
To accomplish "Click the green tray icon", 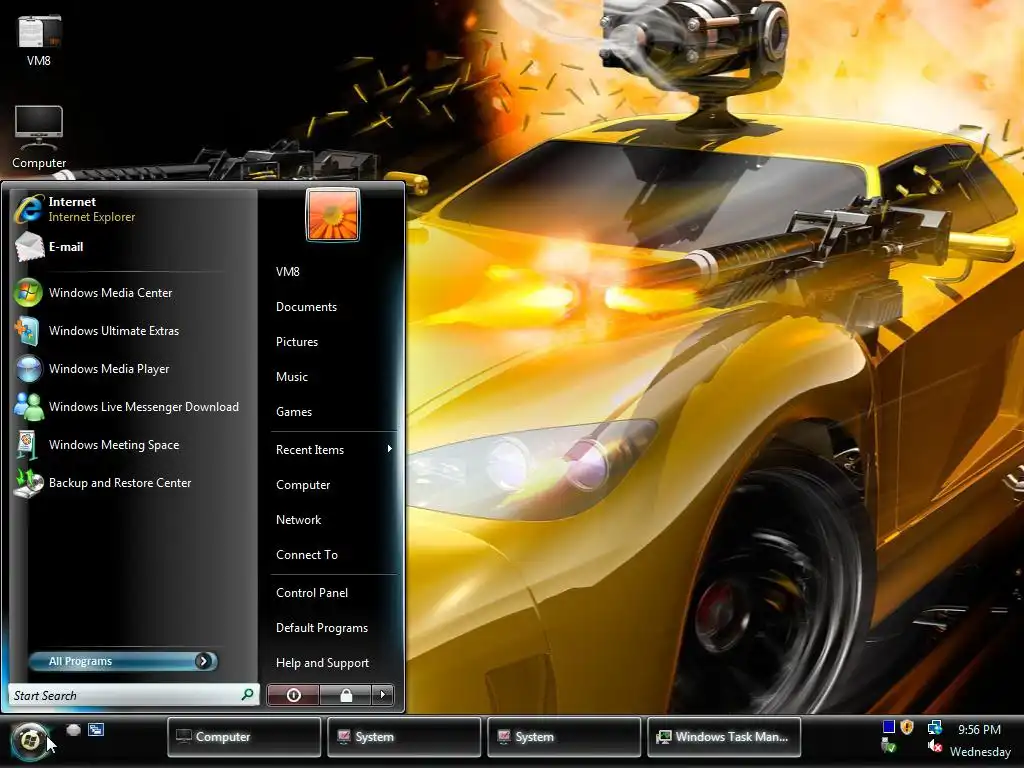I will (888, 745).
